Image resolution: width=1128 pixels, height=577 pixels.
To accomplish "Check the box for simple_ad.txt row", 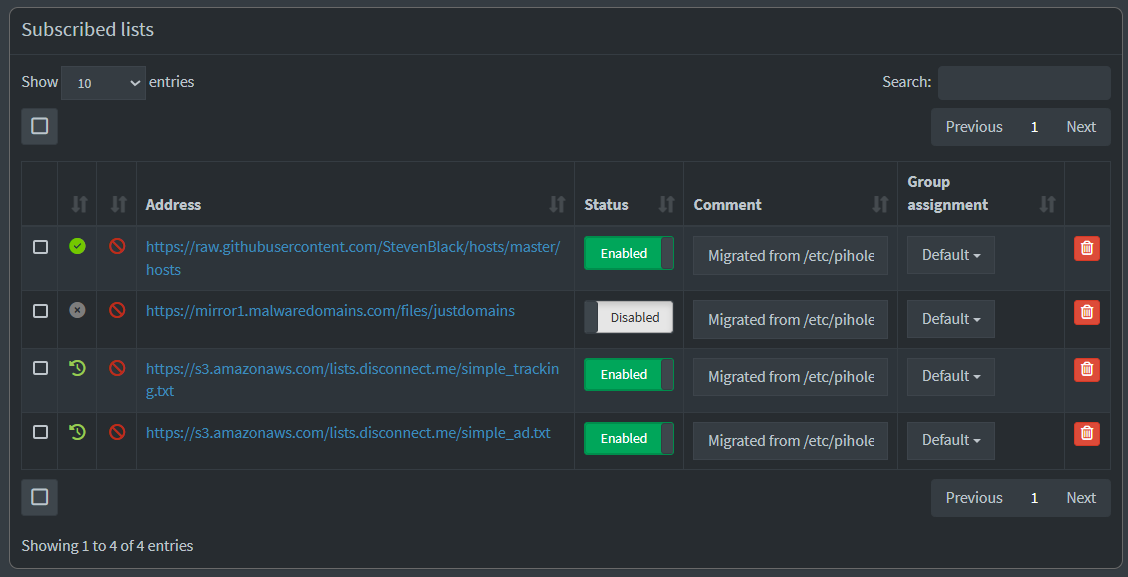I will point(40,432).
